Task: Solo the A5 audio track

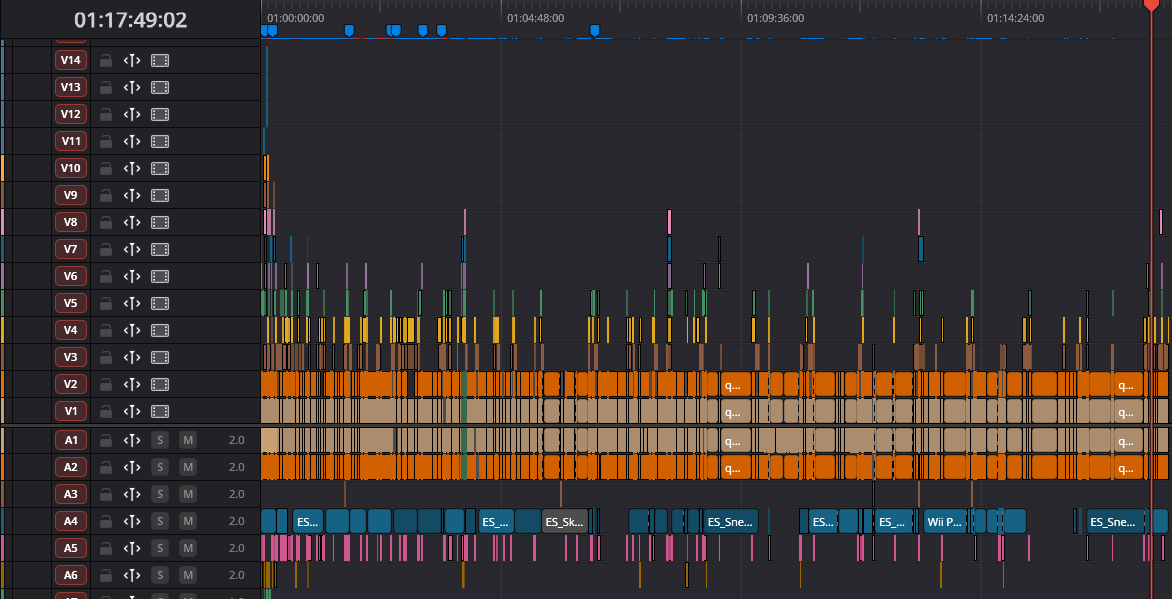Action: coord(159,548)
